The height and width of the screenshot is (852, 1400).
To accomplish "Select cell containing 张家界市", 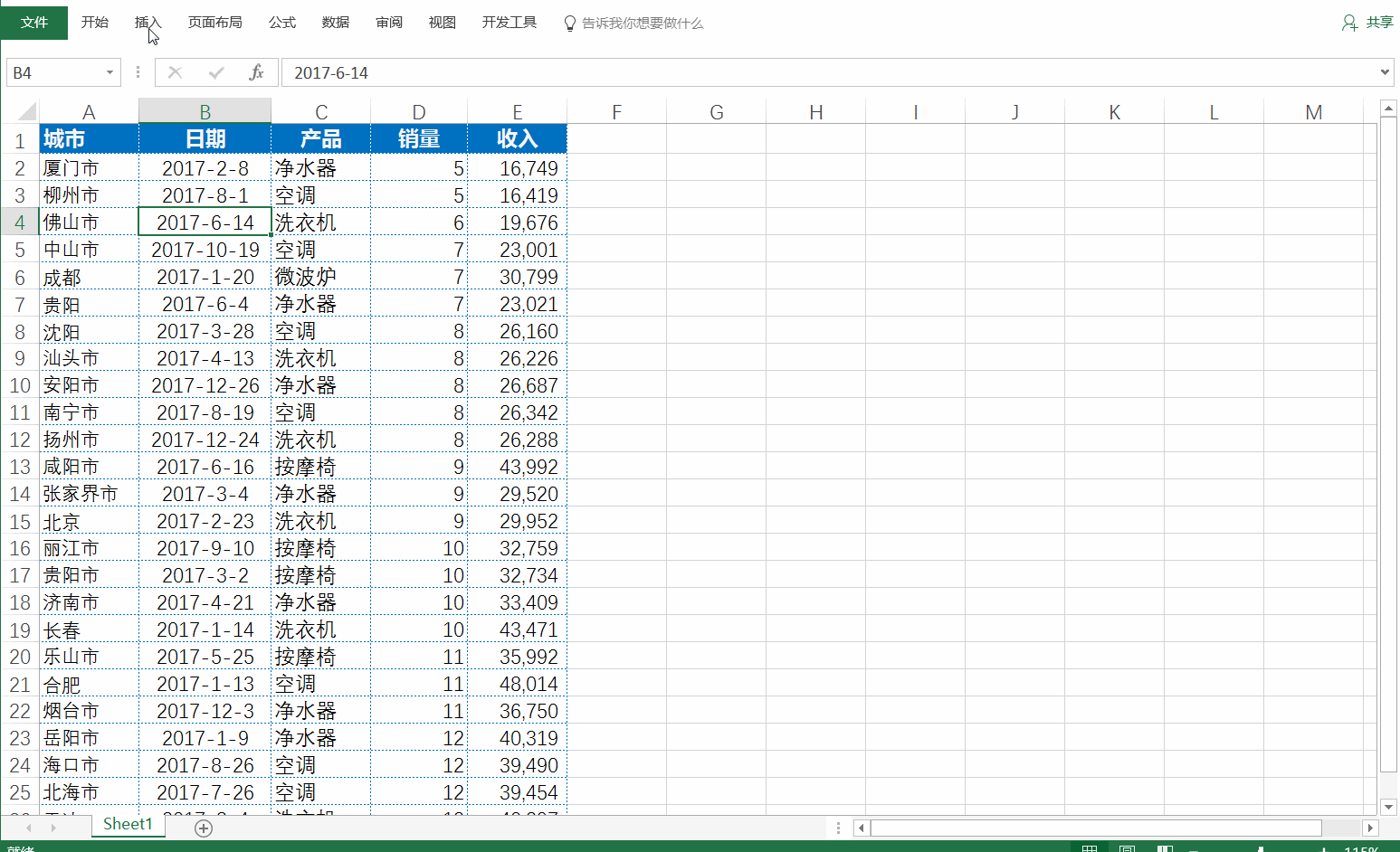I will tap(89, 494).
